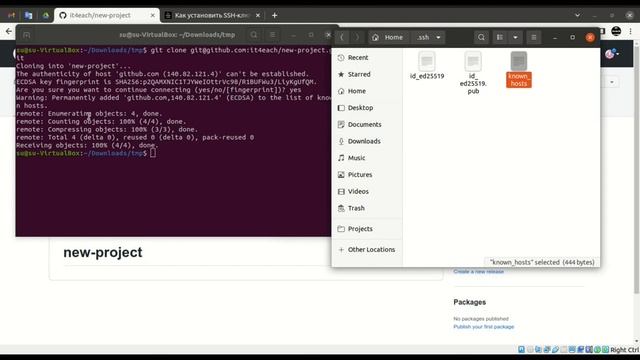Image resolution: width=640 pixels, height=360 pixels.
Task: Click the first VirtualBox status bar icon
Action: tap(521, 349)
